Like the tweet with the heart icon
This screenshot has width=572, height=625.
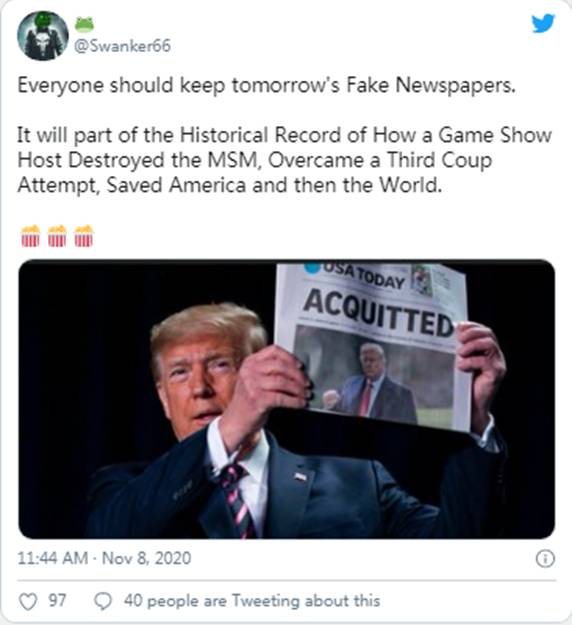point(28,601)
